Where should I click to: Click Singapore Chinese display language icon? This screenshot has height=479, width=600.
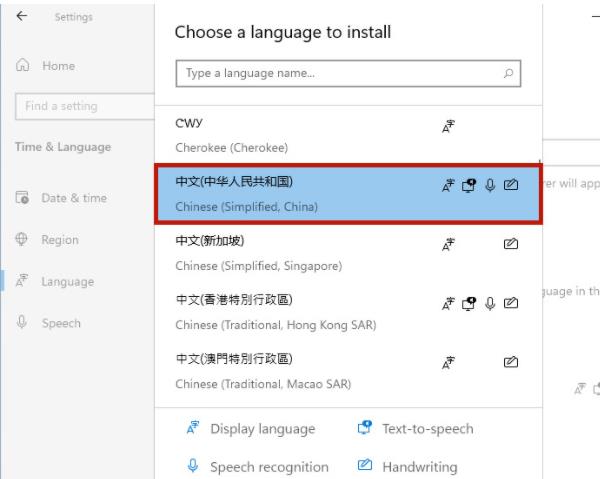tap(448, 244)
